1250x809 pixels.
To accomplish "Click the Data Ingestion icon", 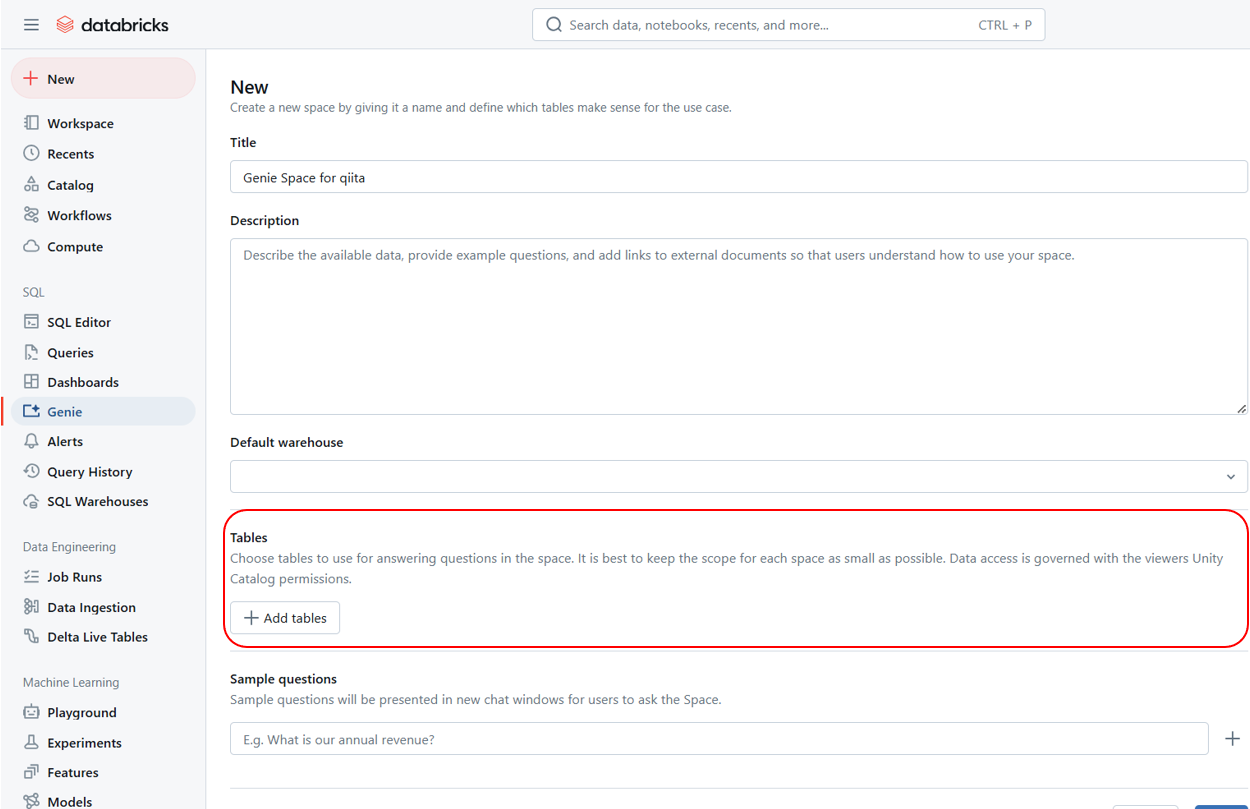I will 31,607.
